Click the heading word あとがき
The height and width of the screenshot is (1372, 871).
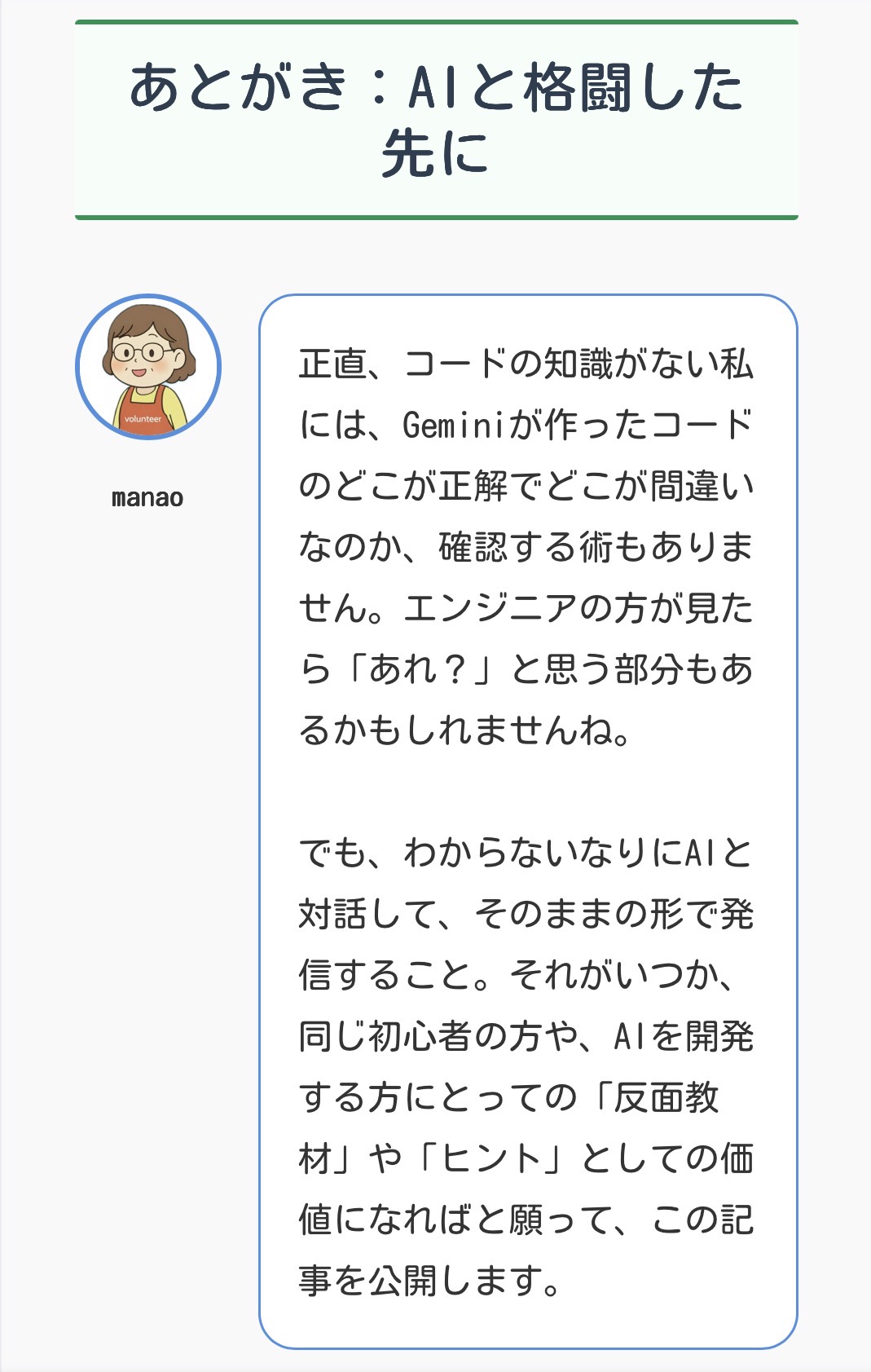[238, 87]
